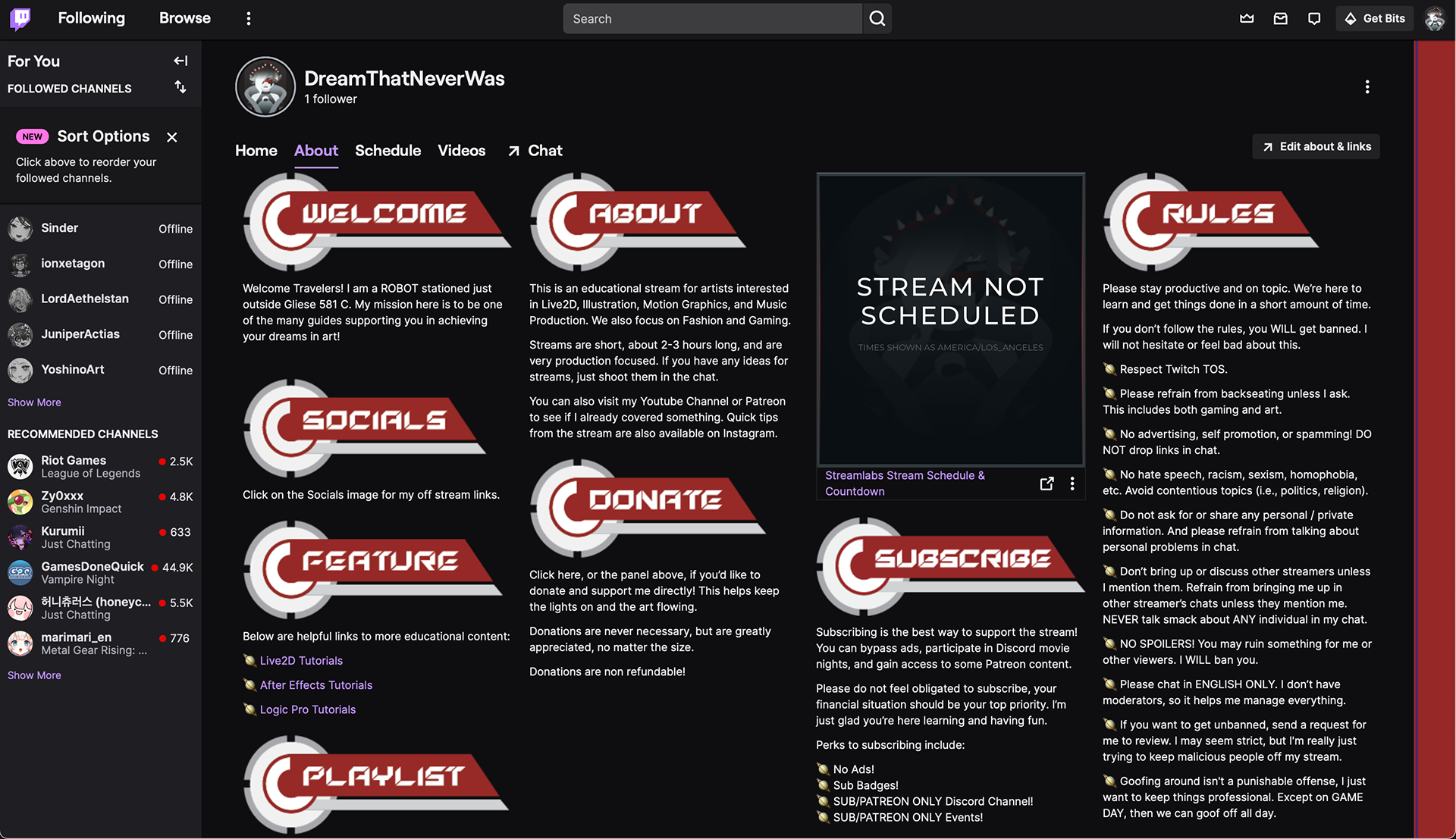
Task: Click the Vampire Night category text
Action: click(x=77, y=580)
